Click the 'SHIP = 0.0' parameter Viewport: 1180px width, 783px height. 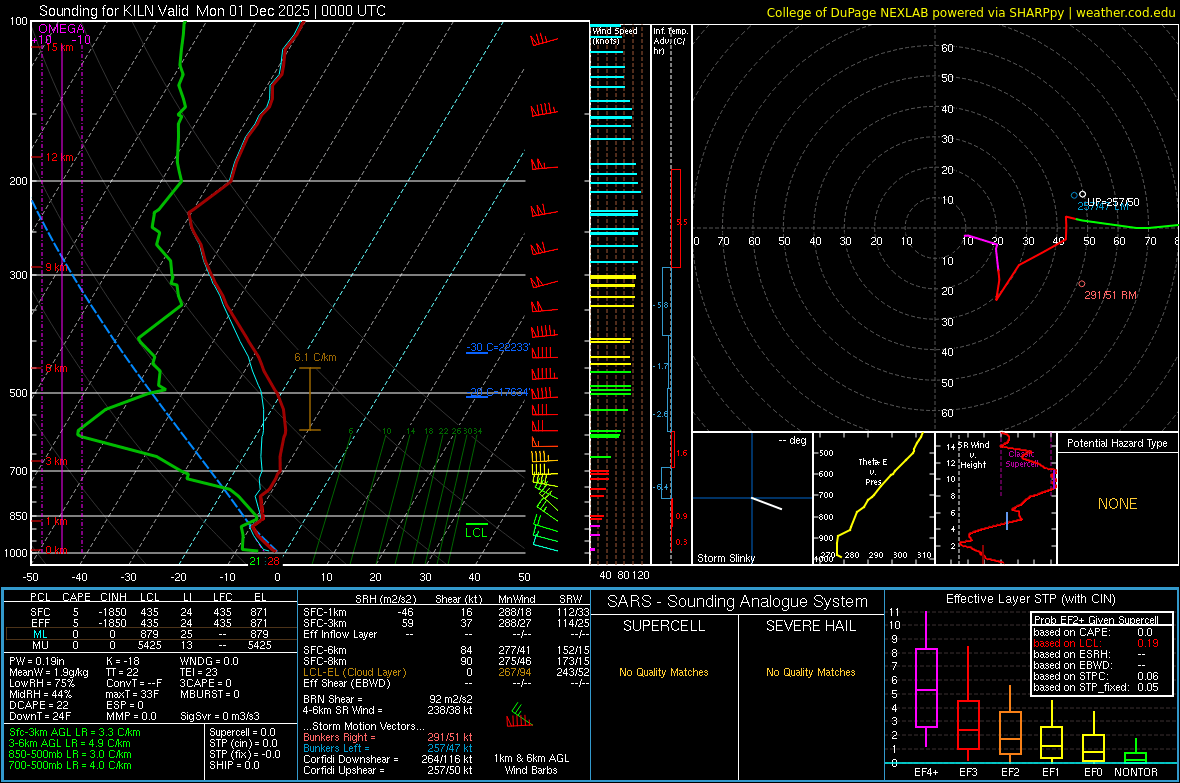pyautogui.click(x=234, y=765)
